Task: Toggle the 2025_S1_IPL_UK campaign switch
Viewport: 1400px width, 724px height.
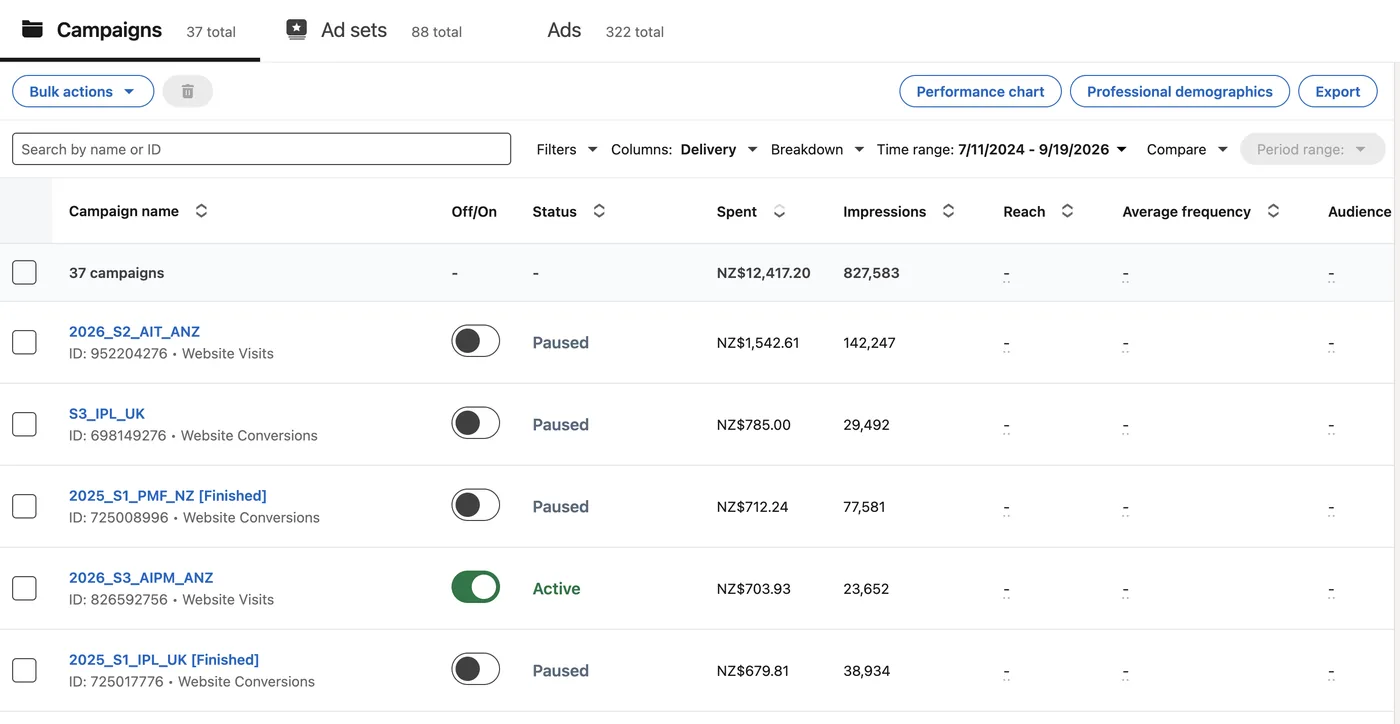Action: (x=475, y=670)
